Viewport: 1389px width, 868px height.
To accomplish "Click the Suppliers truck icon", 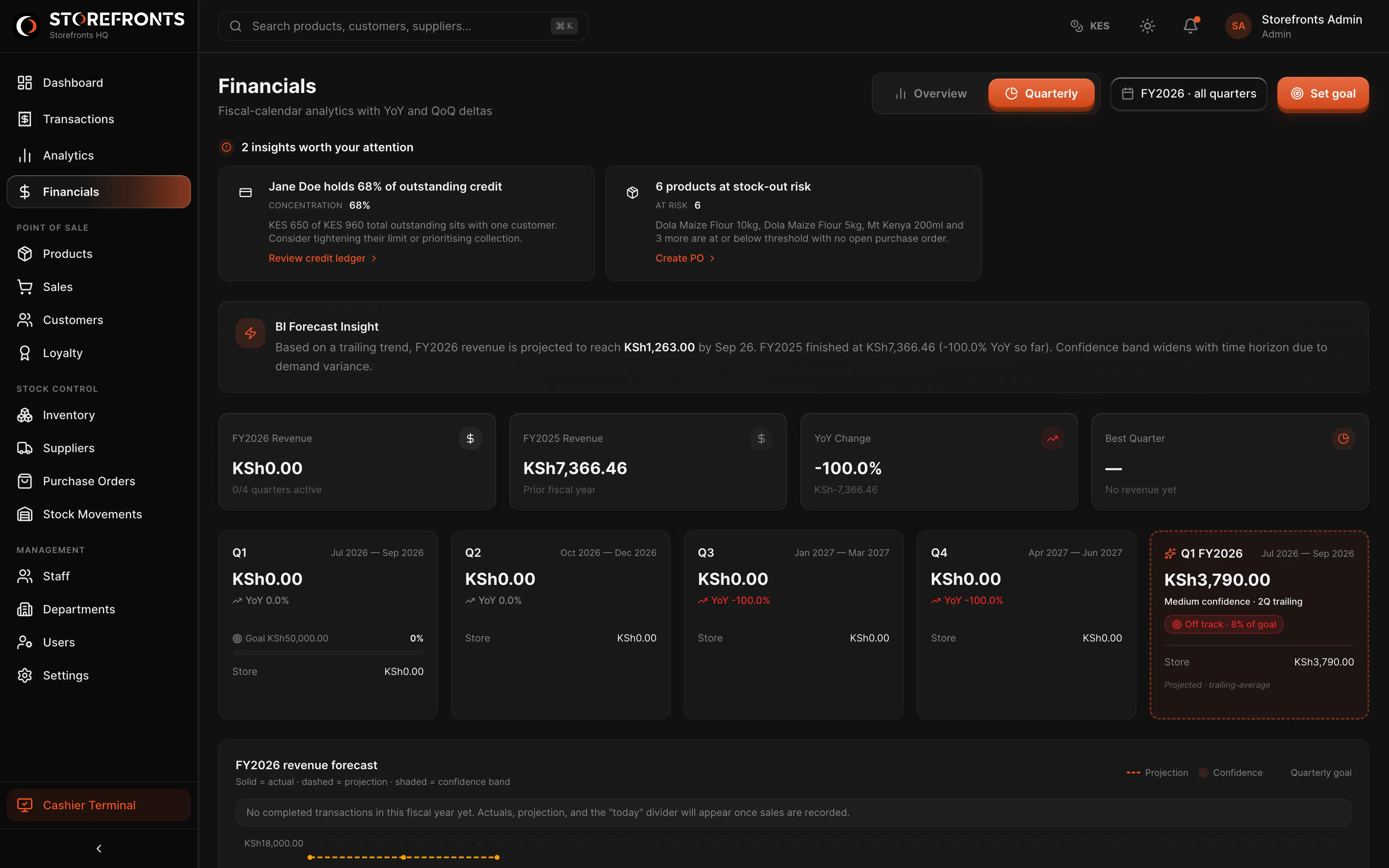I will (x=25, y=448).
